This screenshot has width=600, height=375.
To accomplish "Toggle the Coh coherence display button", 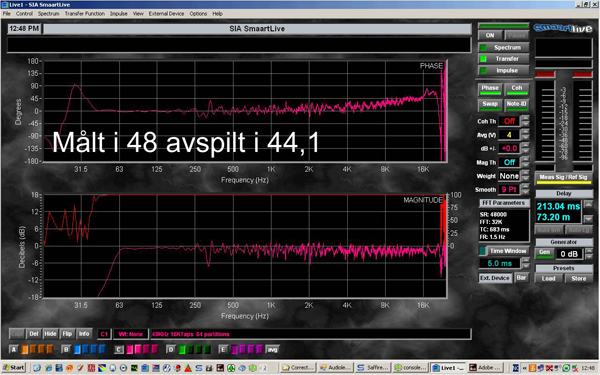I will click(517, 89).
